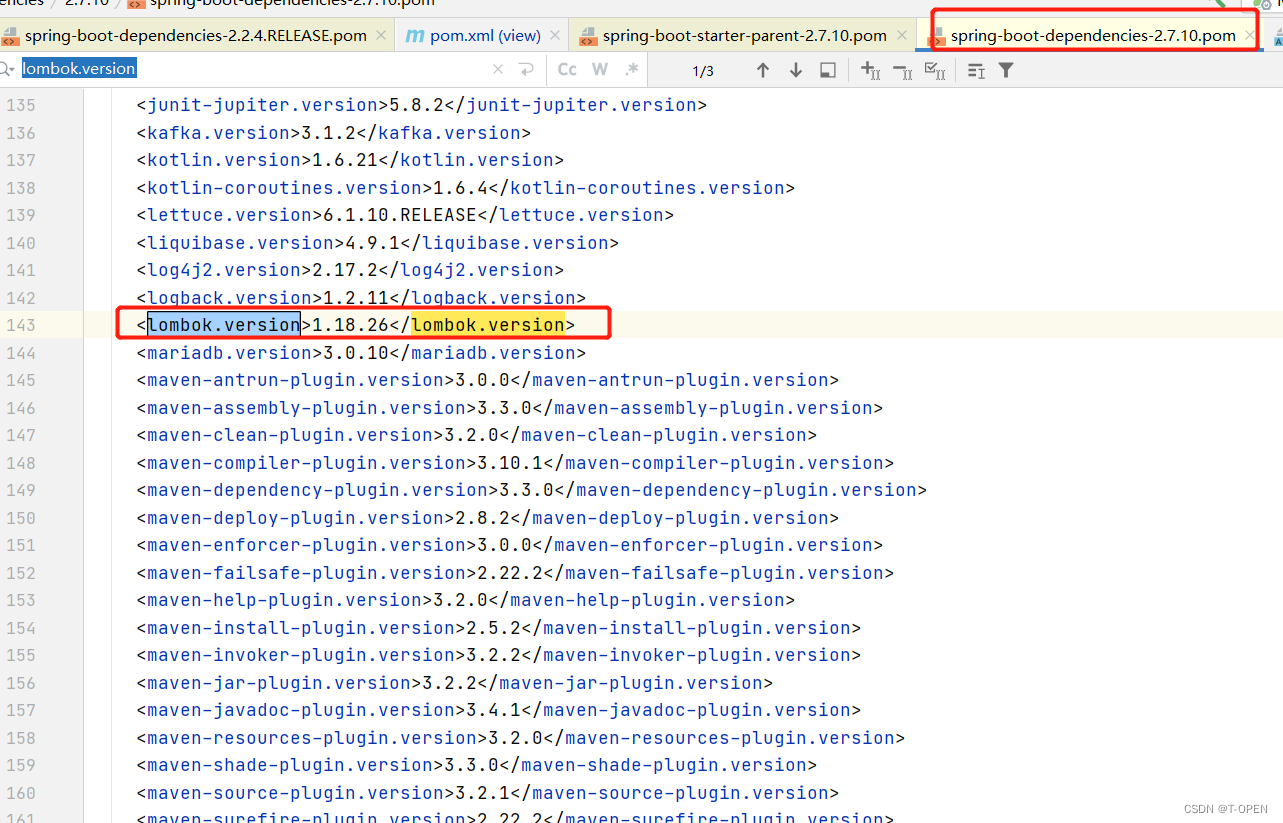The image size is (1283, 823).
Task: Select all search occurrences icon
Action: tap(935, 70)
